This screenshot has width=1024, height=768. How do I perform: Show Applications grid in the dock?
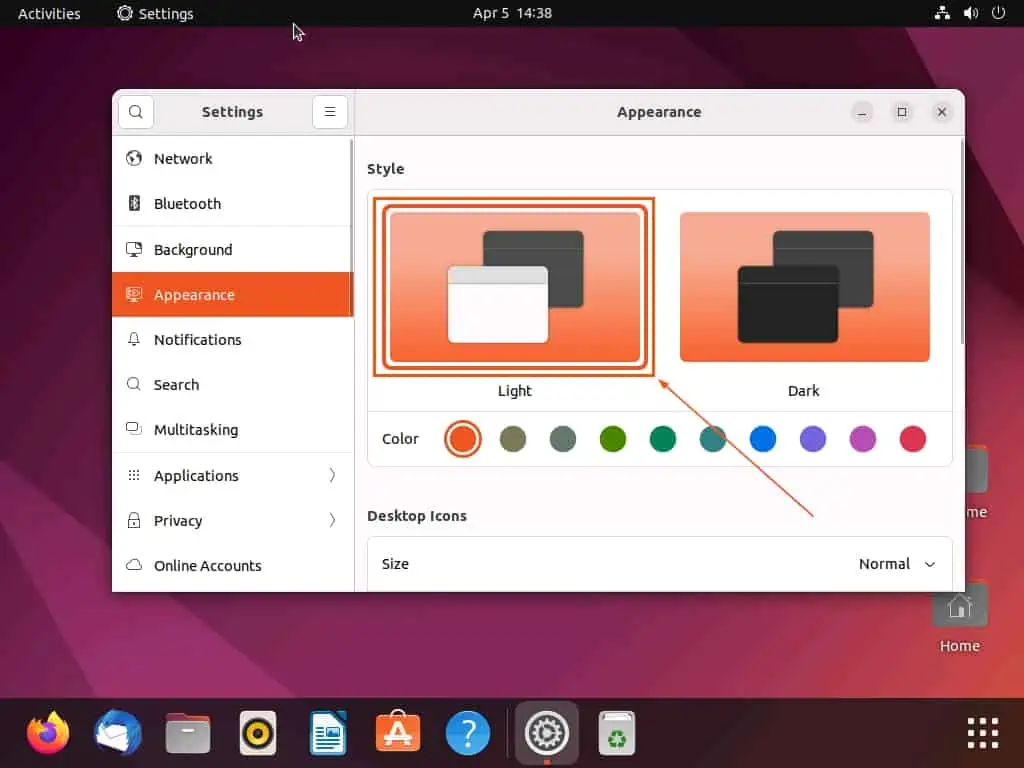pos(982,733)
